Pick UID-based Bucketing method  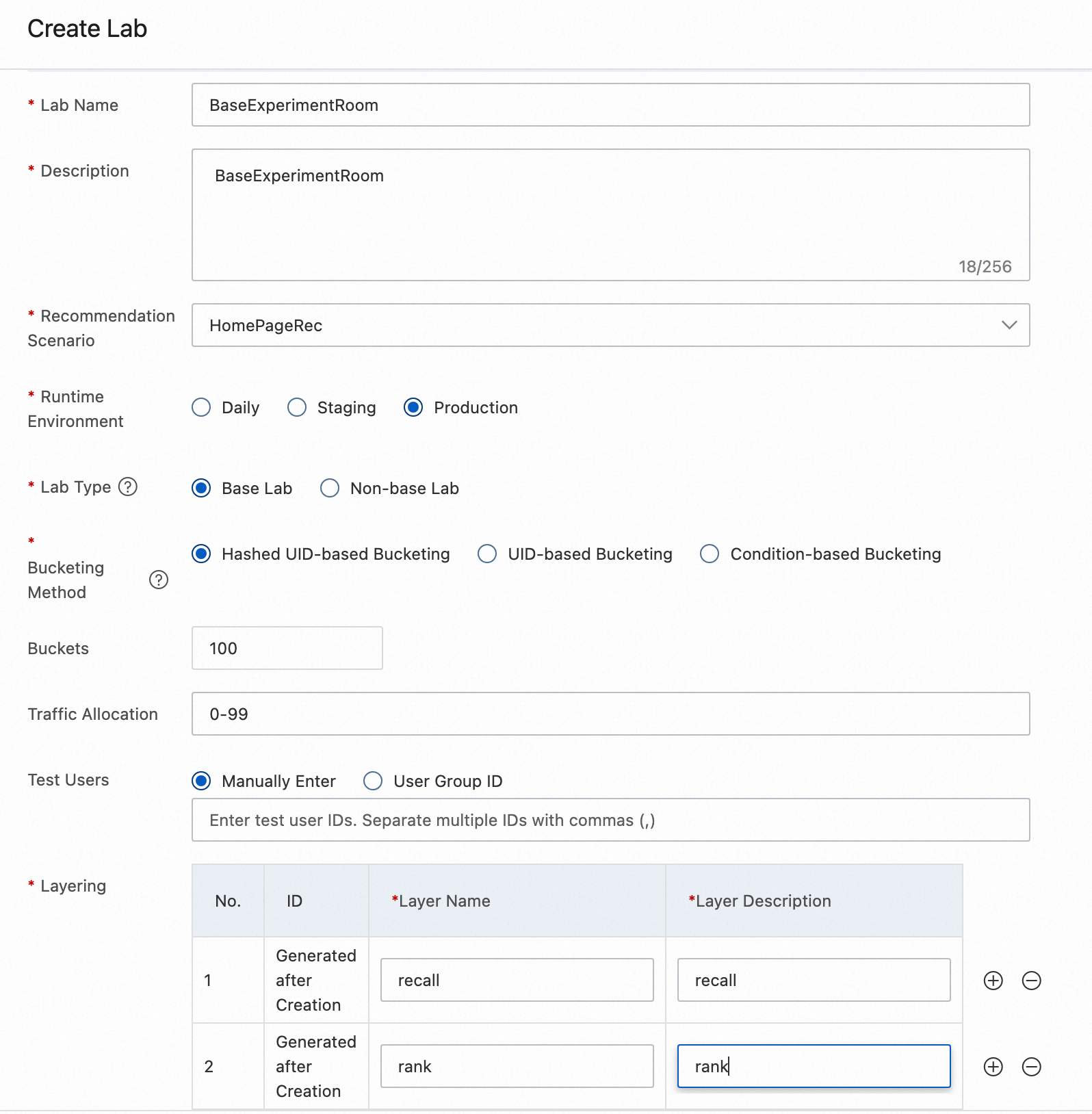click(x=487, y=554)
